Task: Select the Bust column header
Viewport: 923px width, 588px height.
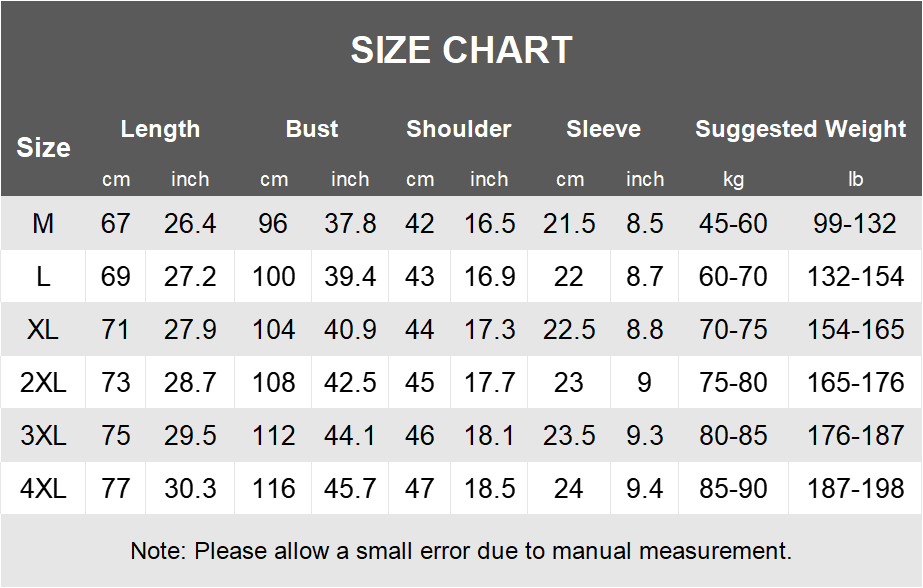Action: pos(312,129)
